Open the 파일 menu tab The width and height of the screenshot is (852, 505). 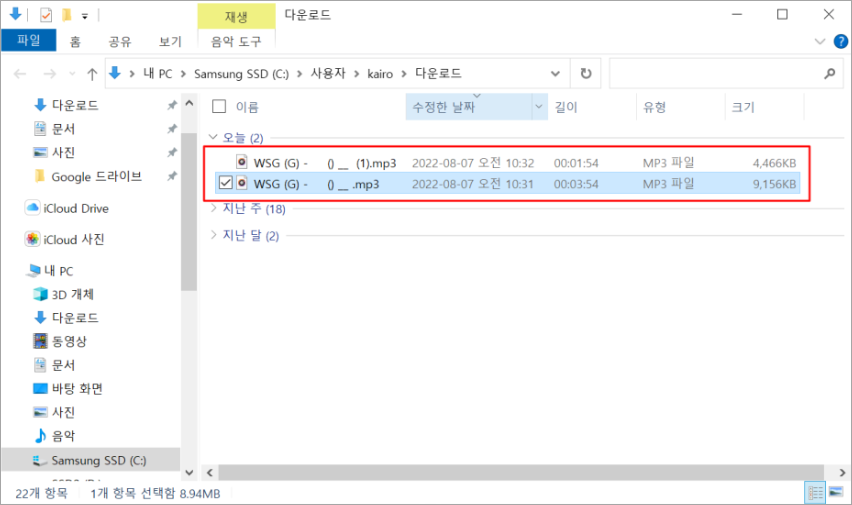[28, 40]
